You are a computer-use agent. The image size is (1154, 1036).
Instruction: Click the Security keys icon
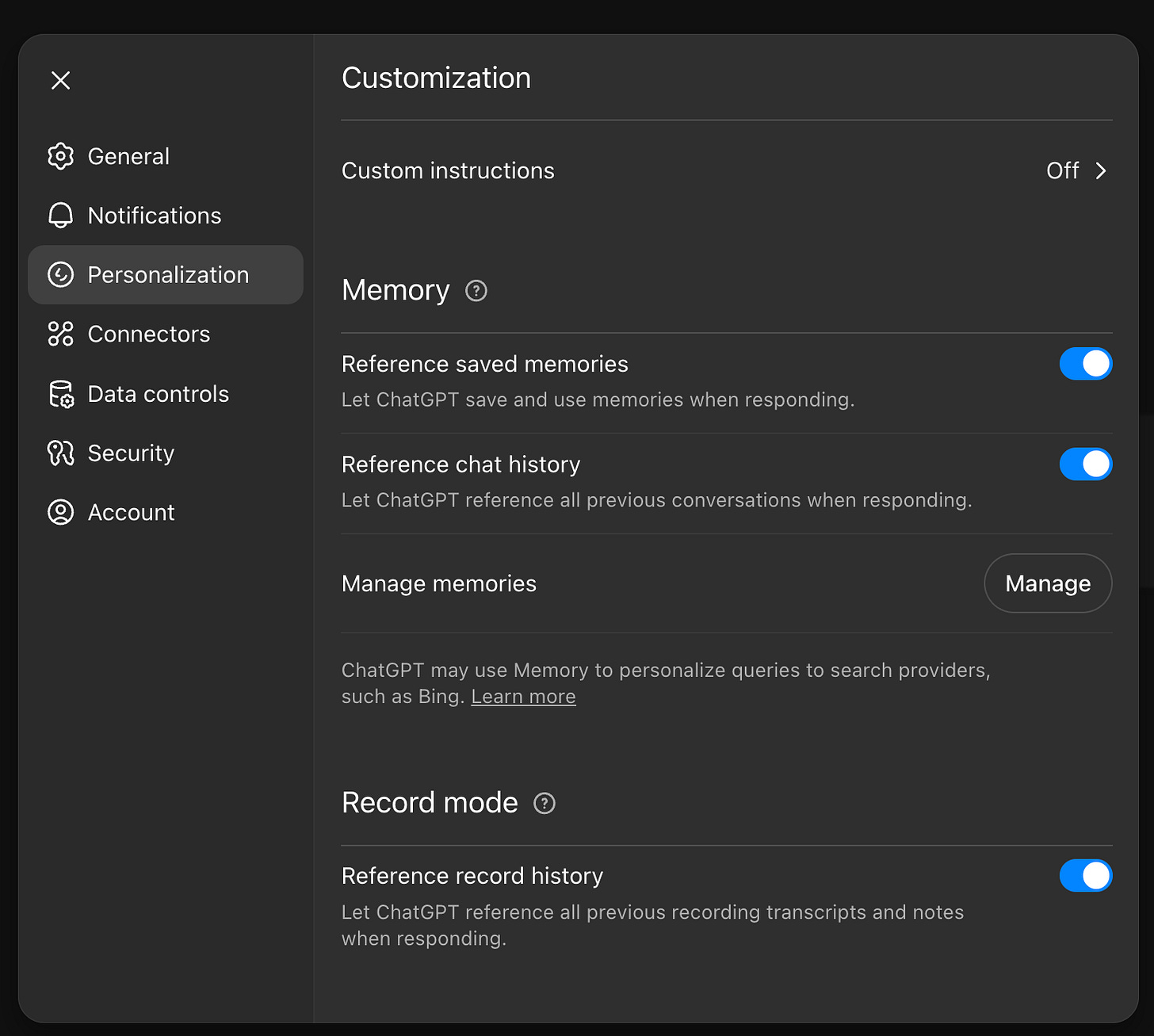coord(60,453)
